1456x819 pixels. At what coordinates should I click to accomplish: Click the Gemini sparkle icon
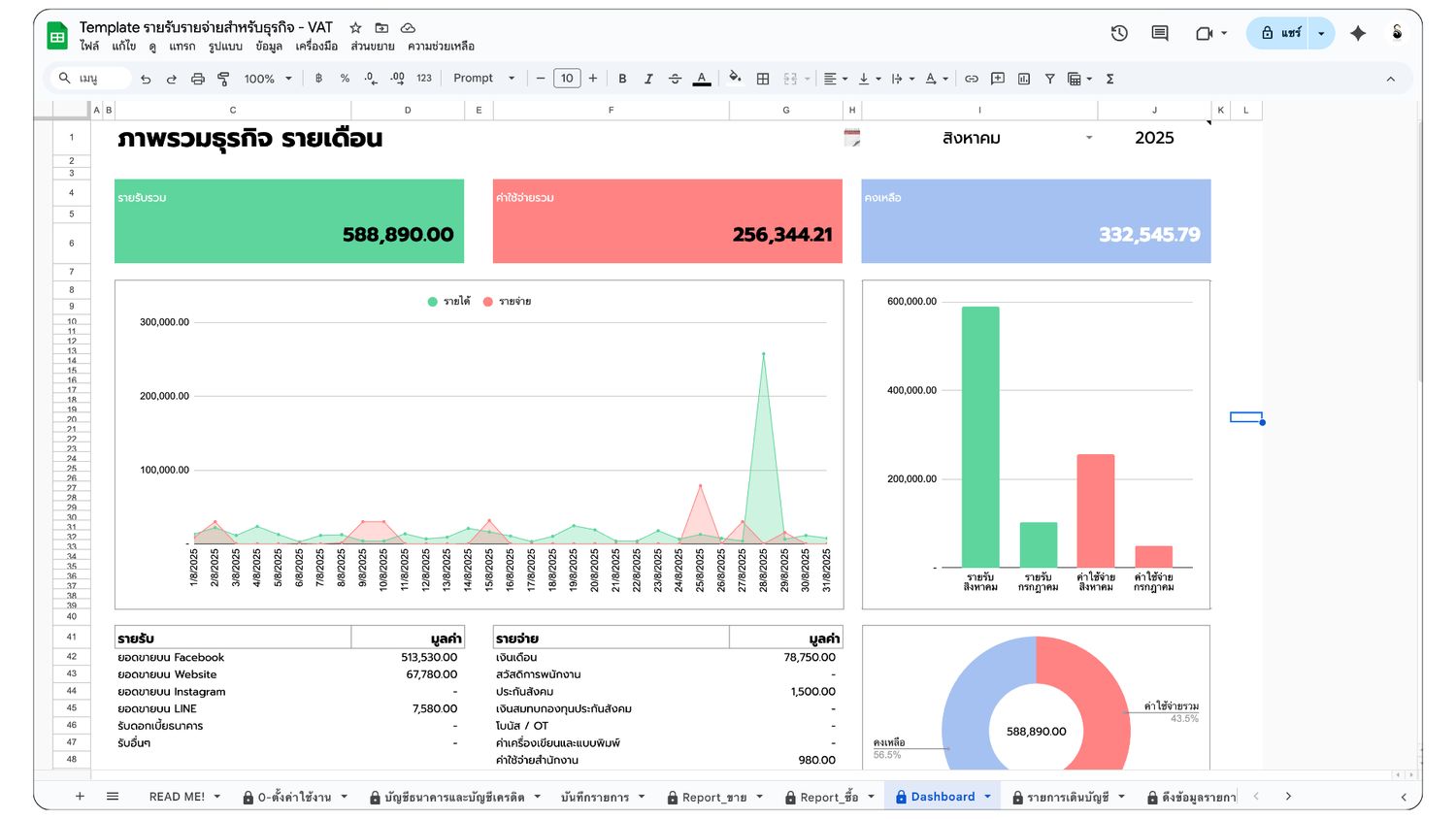click(1357, 33)
